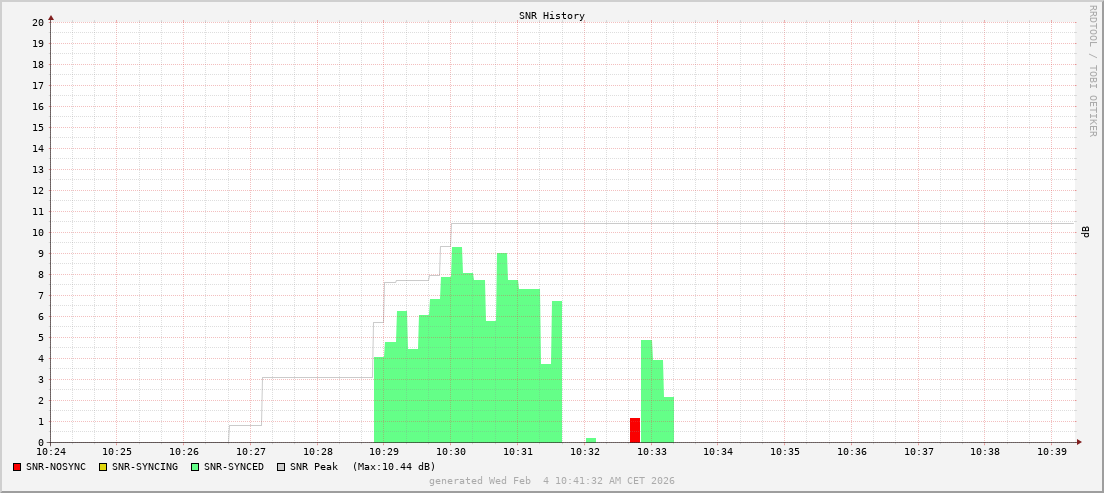Select the SNR-SYNCING legend label
Viewport: 1104px width, 493px height.
pyautogui.click(x=145, y=467)
